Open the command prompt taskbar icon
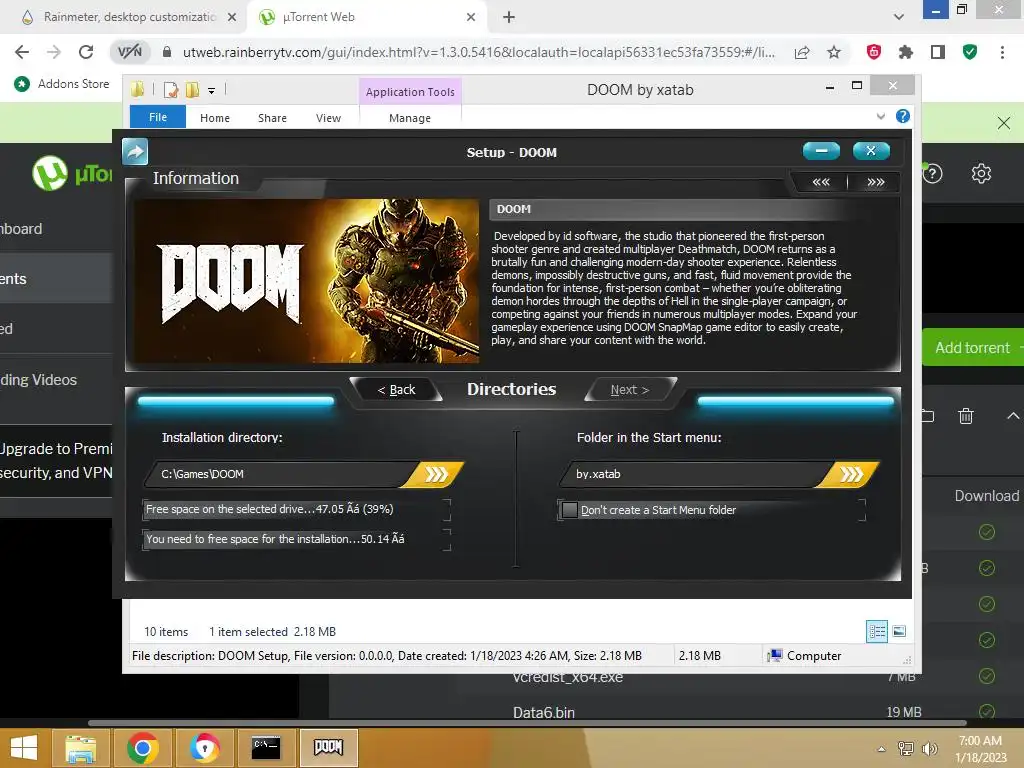This screenshot has height=768, width=1024. pyautogui.click(x=266, y=748)
